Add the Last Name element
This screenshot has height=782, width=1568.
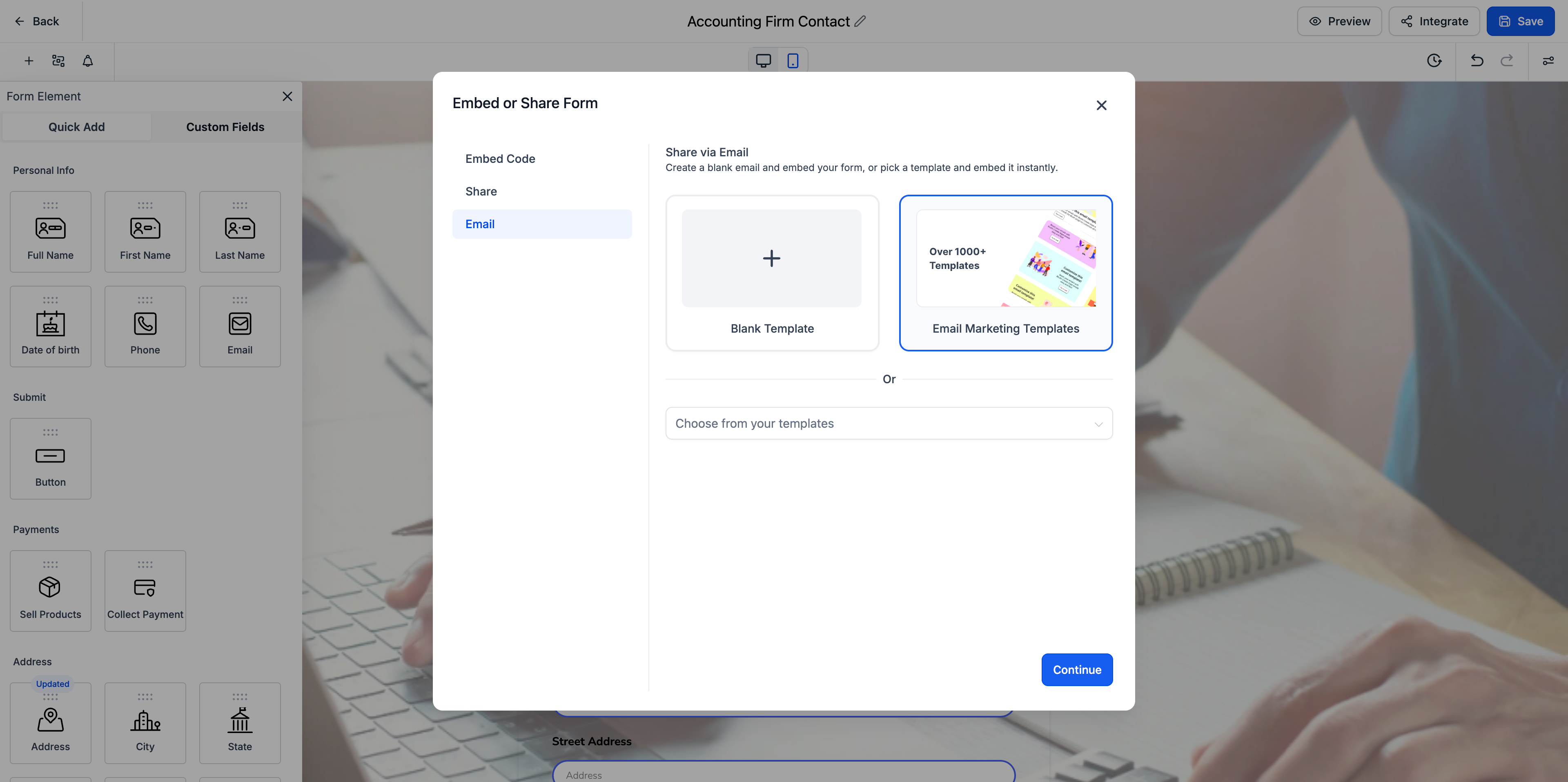pyautogui.click(x=240, y=232)
